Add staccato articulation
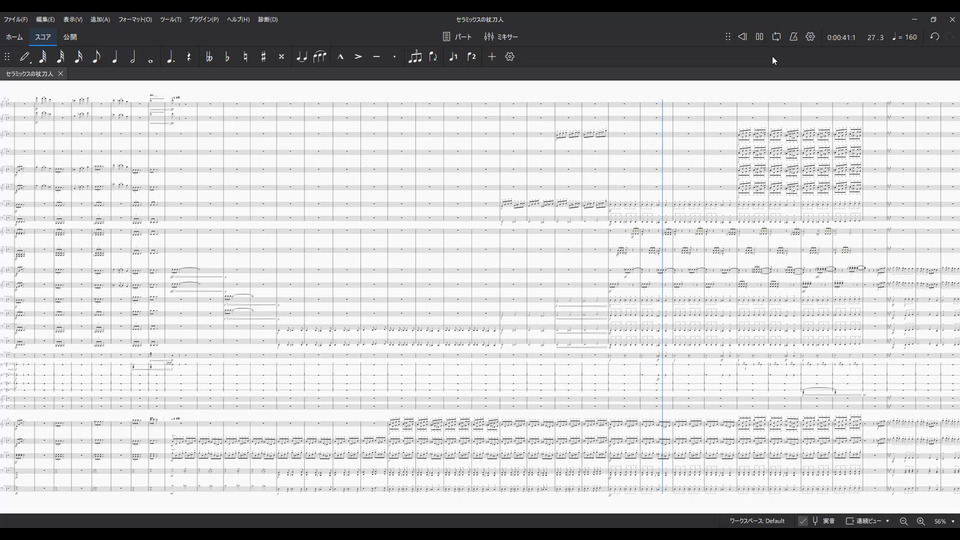The image size is (960, 540). click(394, 57)
